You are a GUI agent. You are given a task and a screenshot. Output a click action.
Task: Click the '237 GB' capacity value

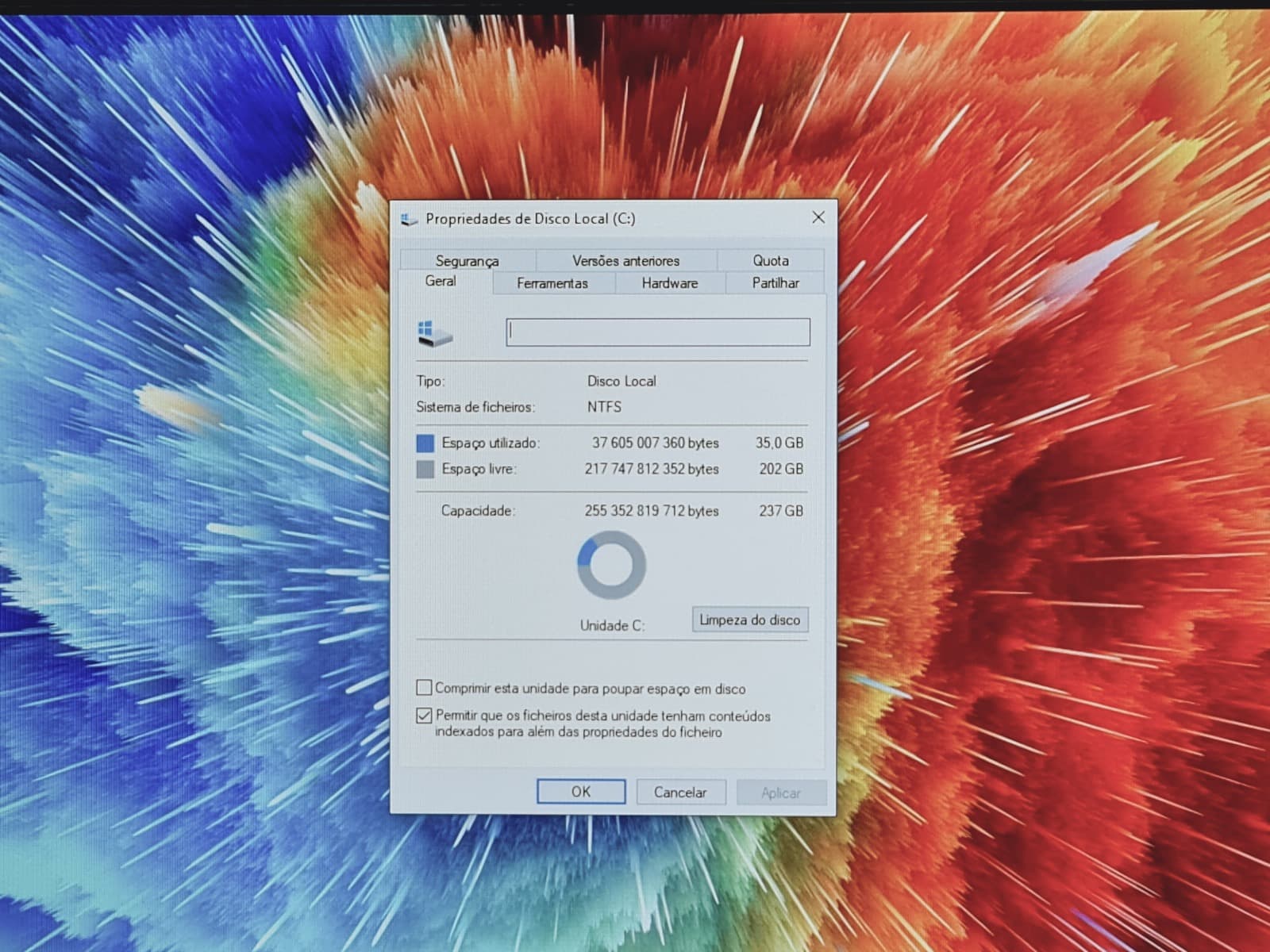tap(781, 511)
